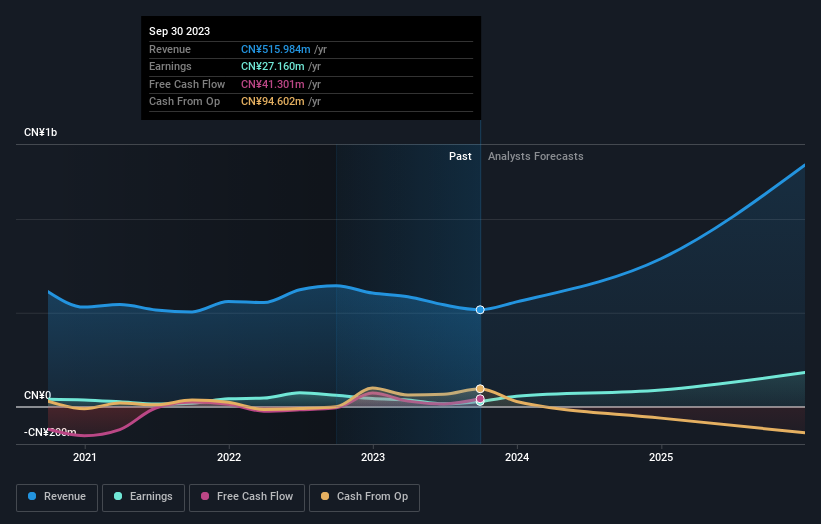The width and height of the screenshot is (821, 524).
Task: Click the CN¥41.301m free cash flow value
Action: pyautogui.click(x=272, y=84)
